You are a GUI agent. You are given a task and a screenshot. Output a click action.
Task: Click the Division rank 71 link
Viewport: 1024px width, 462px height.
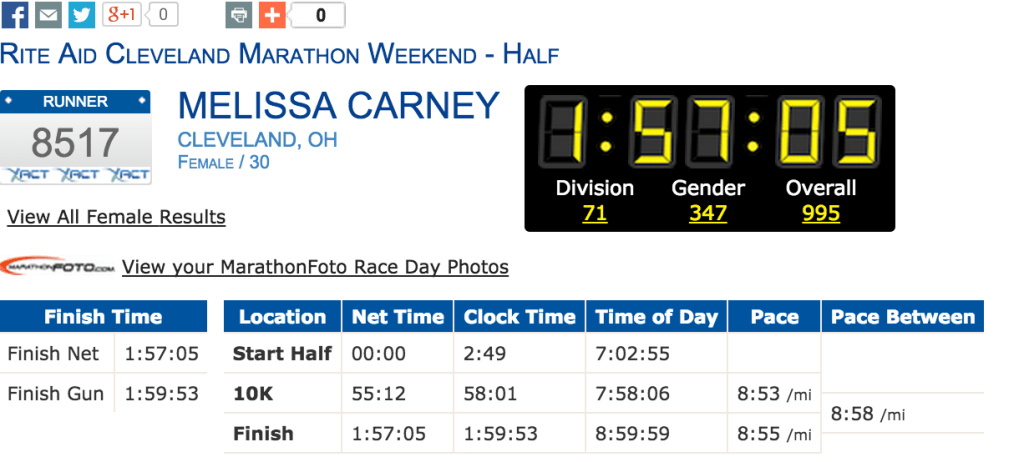click(595, 213)
